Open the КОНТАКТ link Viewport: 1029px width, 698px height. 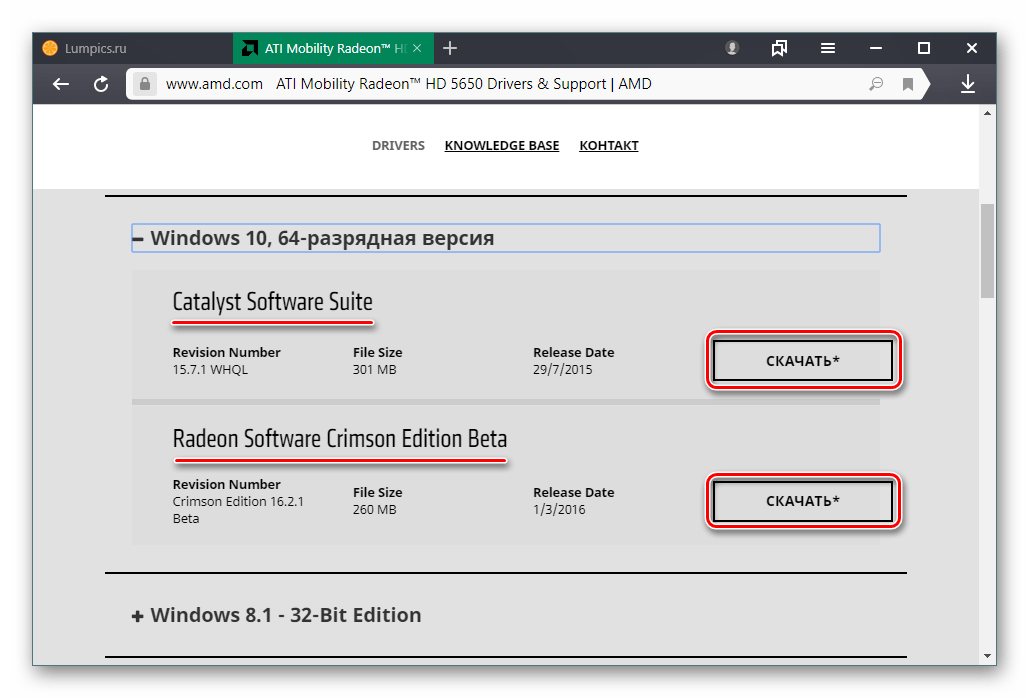pos(609,146)
